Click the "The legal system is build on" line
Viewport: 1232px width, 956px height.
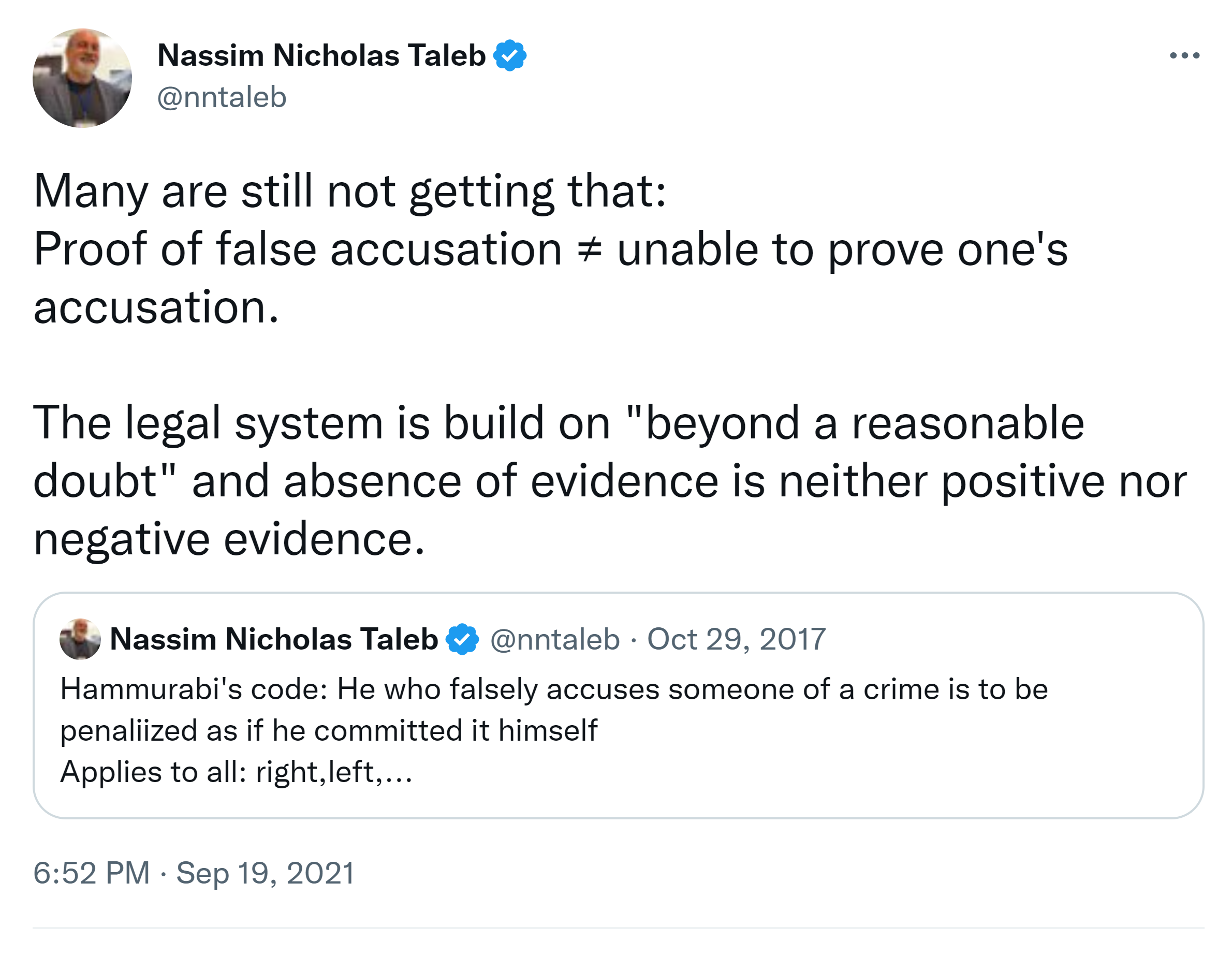tap(321, 422)
